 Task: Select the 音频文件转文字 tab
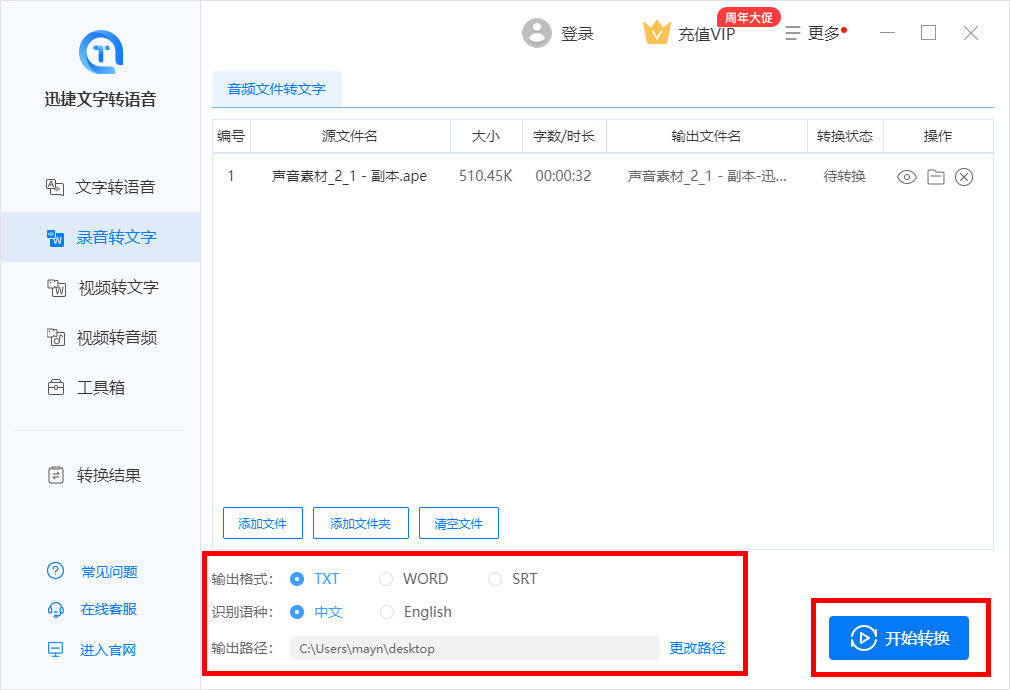(276, 89)
